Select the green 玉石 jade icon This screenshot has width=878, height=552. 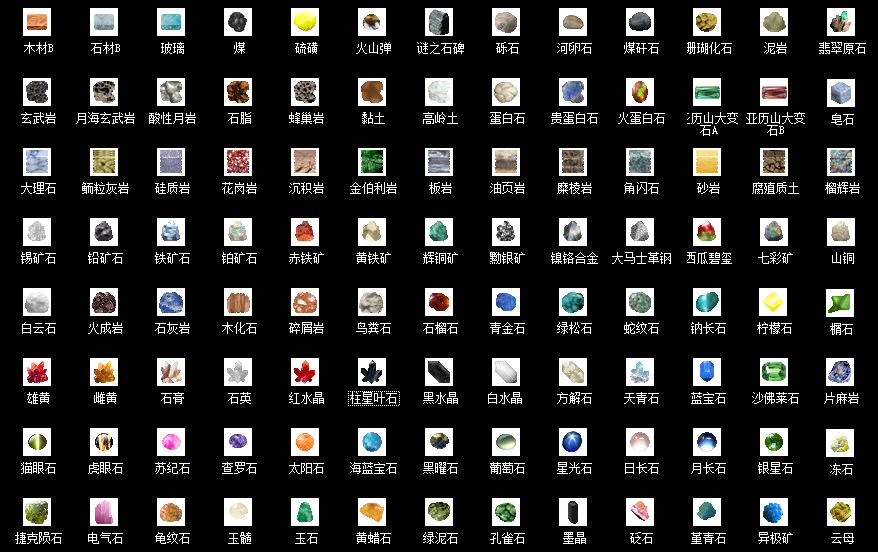[x=305, y=512]
